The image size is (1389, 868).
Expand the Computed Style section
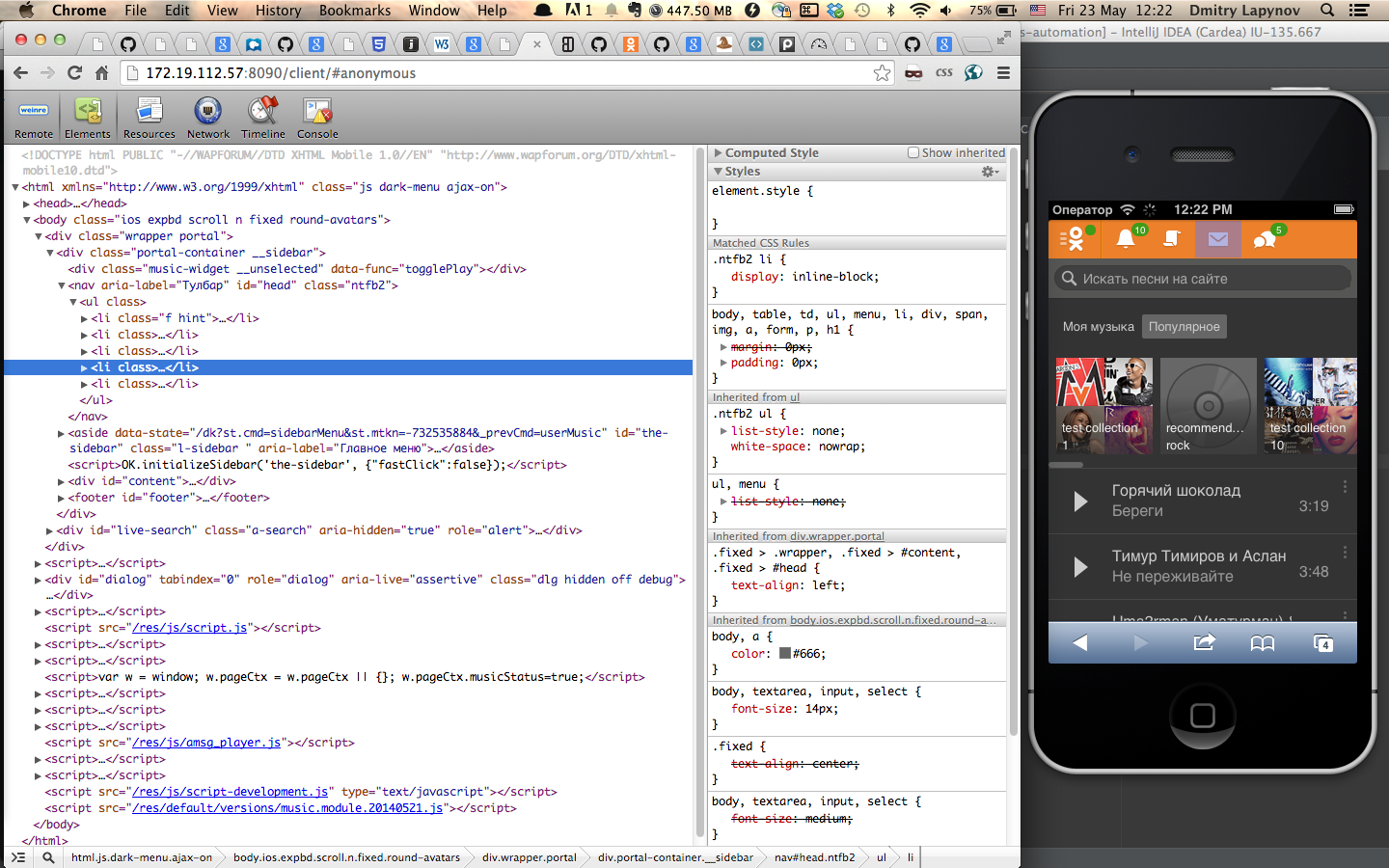[719, 153]
